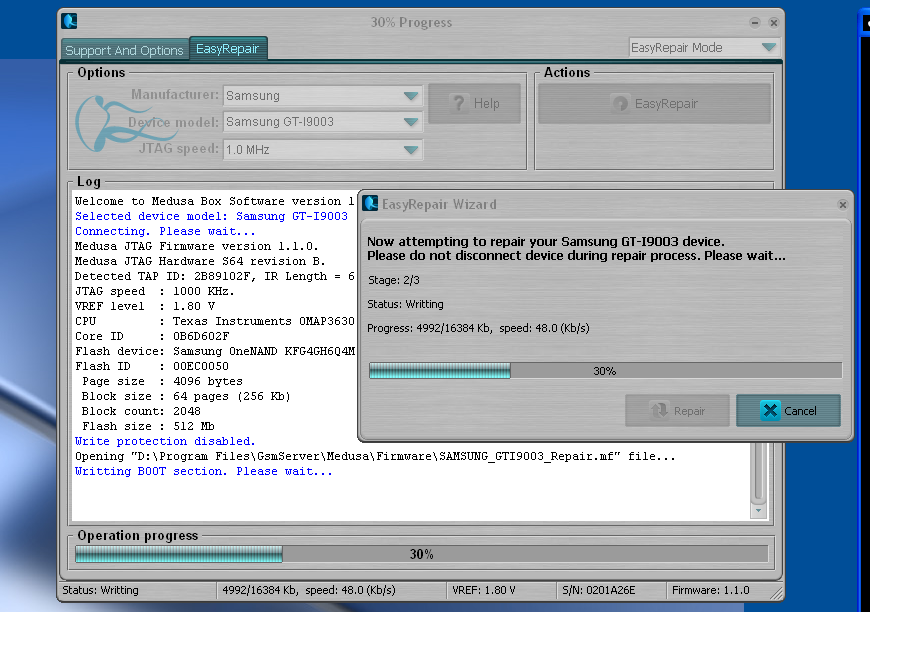
Task: Click status bar '4992/16384 Kb, speed' entry
Action: (x=308, y=590)
